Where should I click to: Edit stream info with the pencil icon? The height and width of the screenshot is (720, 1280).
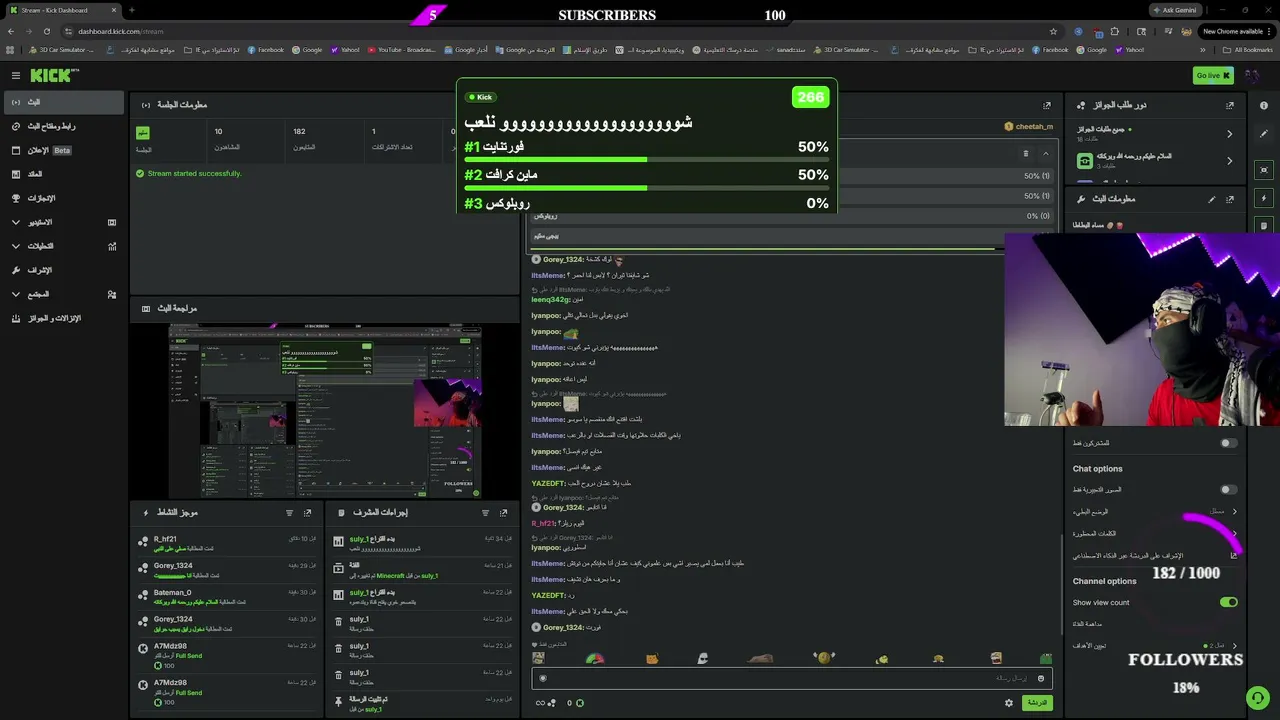click(1212, 199)
